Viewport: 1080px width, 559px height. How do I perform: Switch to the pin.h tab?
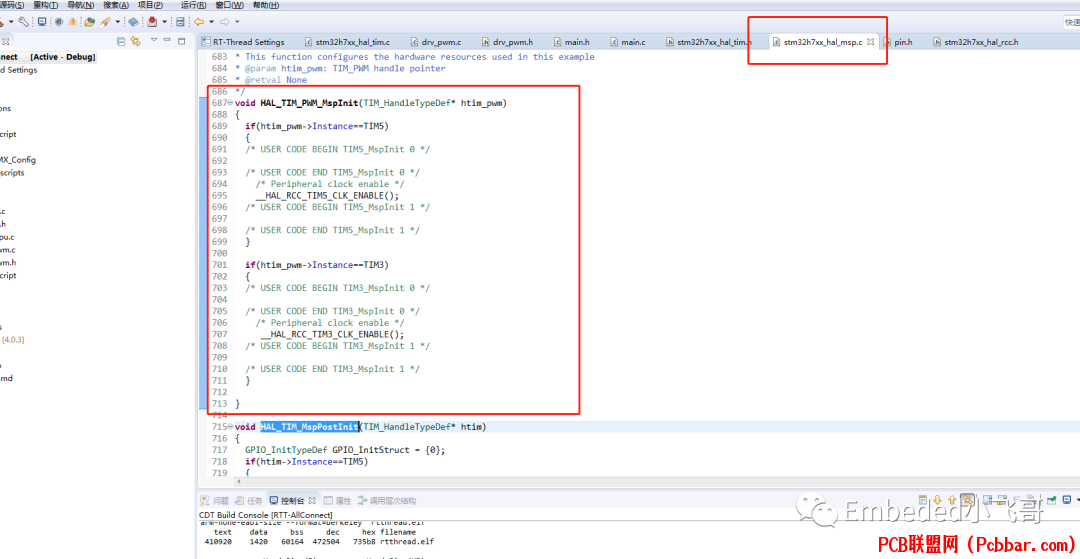897,42
